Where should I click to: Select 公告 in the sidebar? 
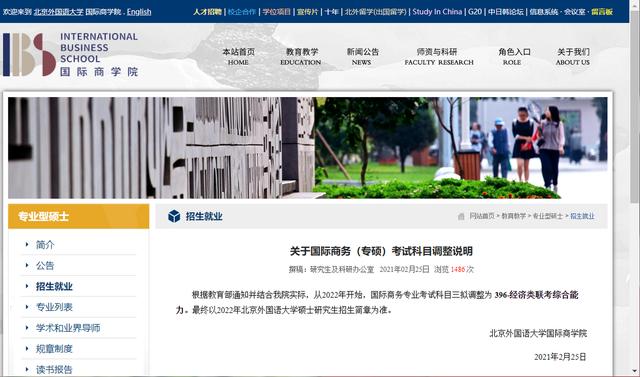click(x=45, y=266)
